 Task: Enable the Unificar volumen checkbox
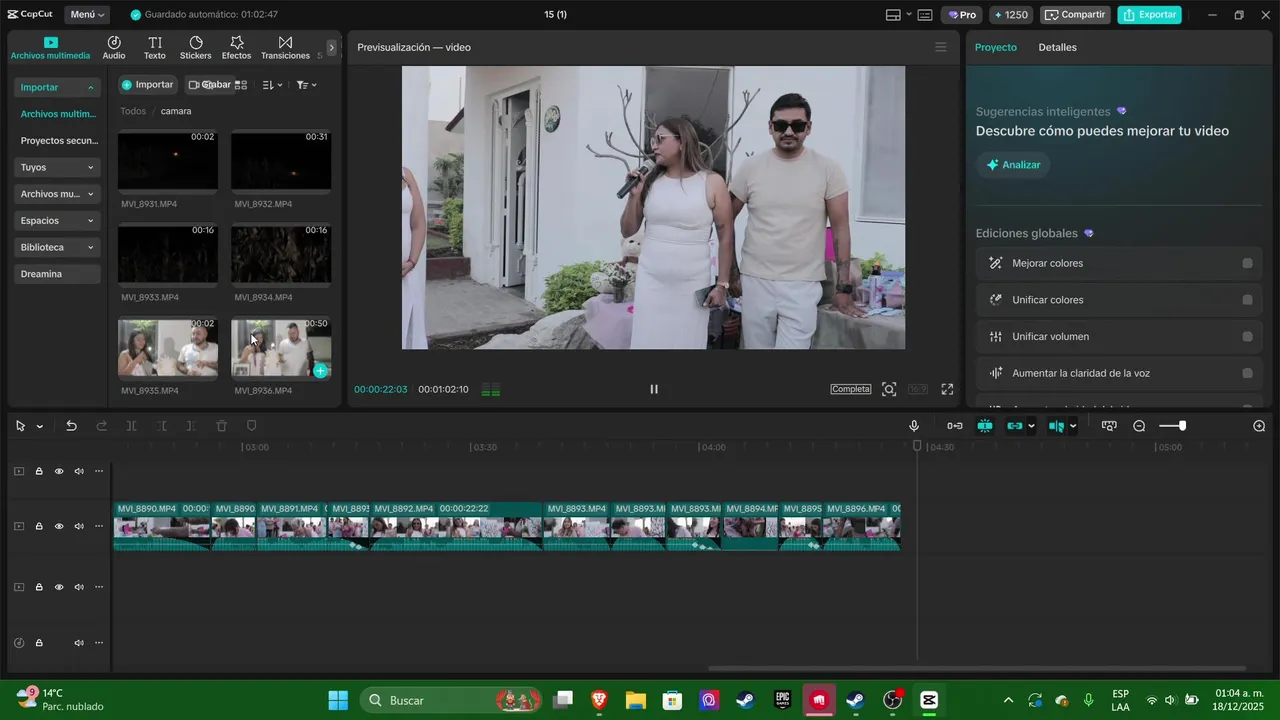(1247, 337)
